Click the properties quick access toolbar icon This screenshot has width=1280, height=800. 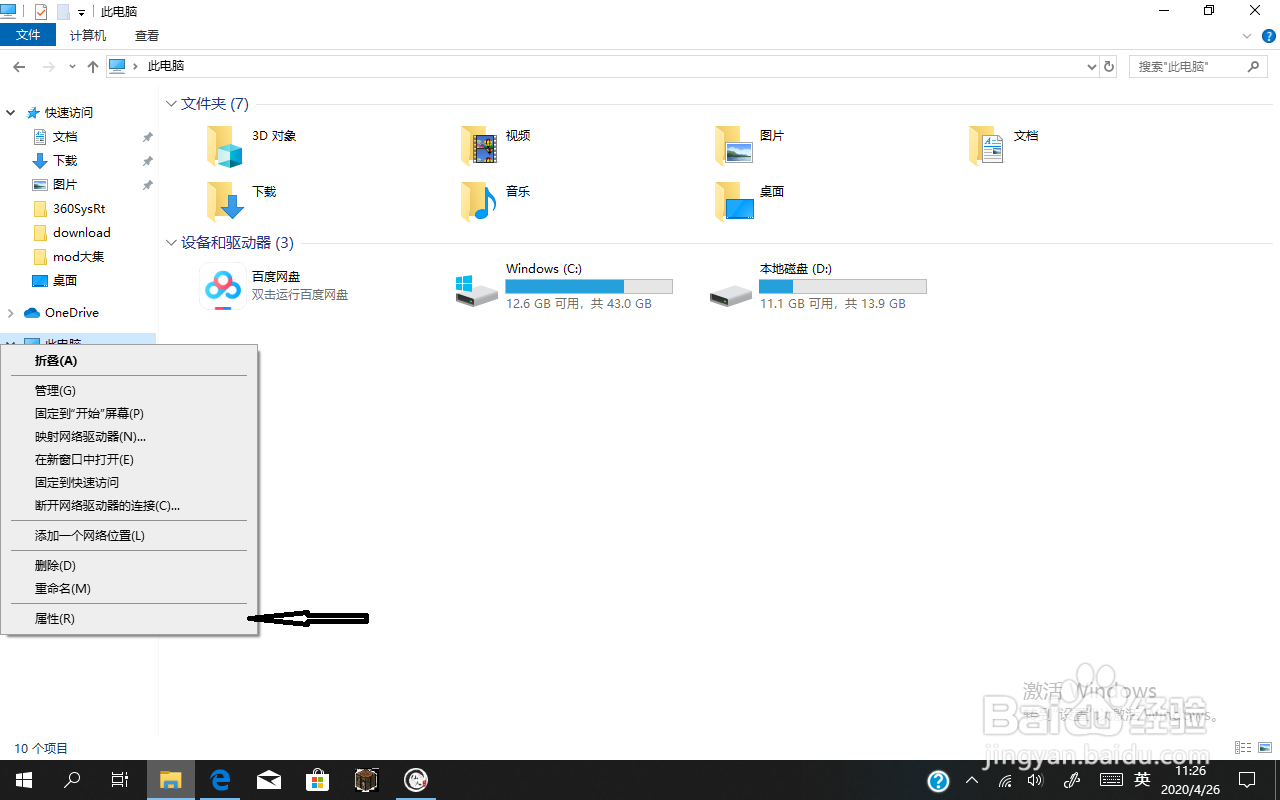coord(41,12)
